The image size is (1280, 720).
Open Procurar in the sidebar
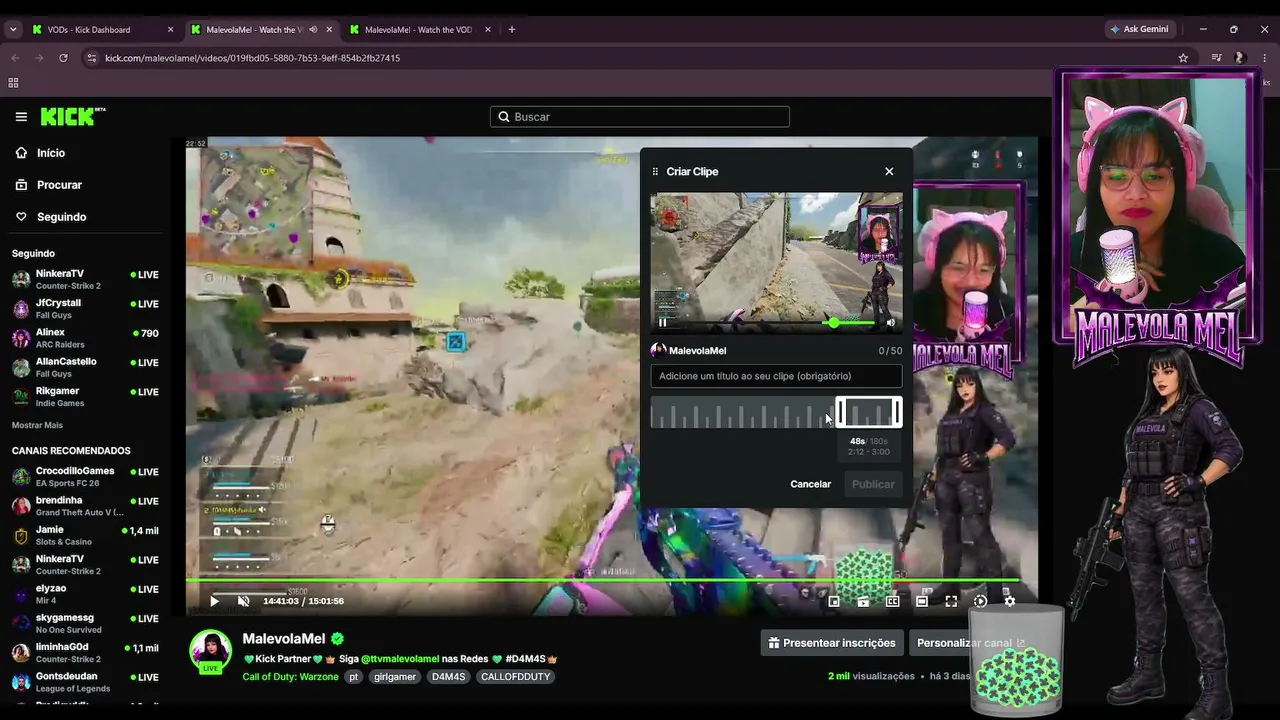[59, 185]
